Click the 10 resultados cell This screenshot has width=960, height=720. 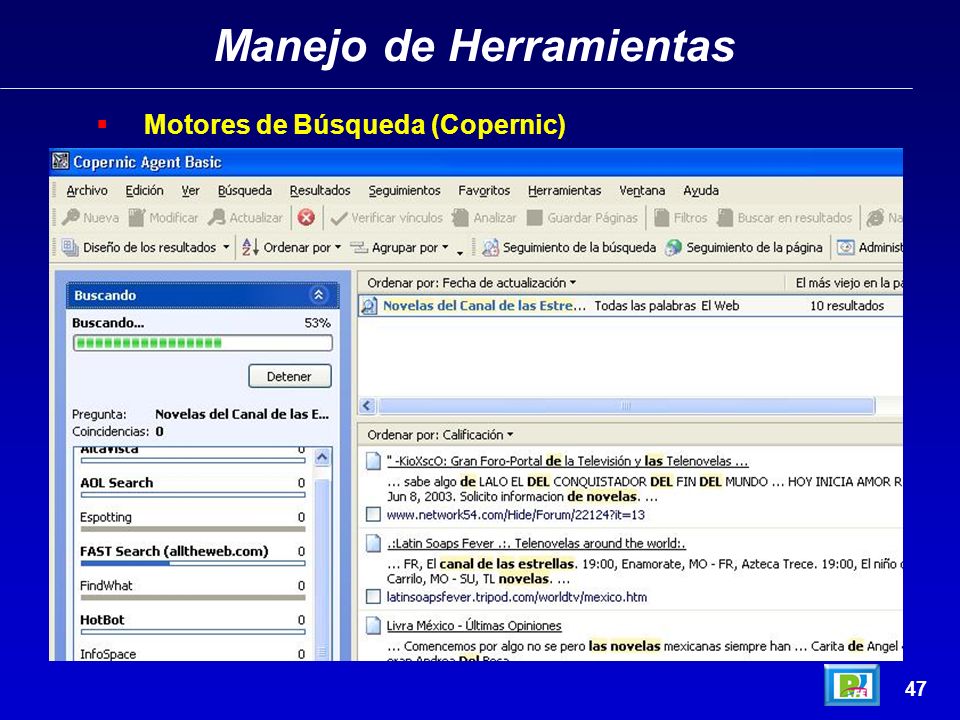847,306
